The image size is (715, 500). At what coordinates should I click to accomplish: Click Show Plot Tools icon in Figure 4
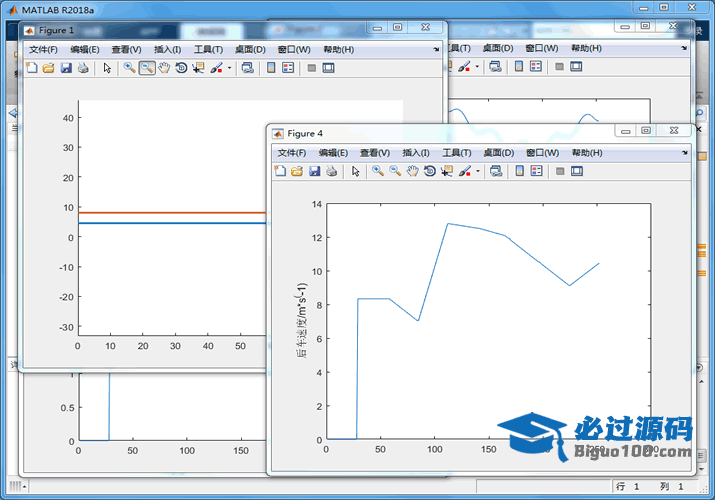(x=577, y=171)
